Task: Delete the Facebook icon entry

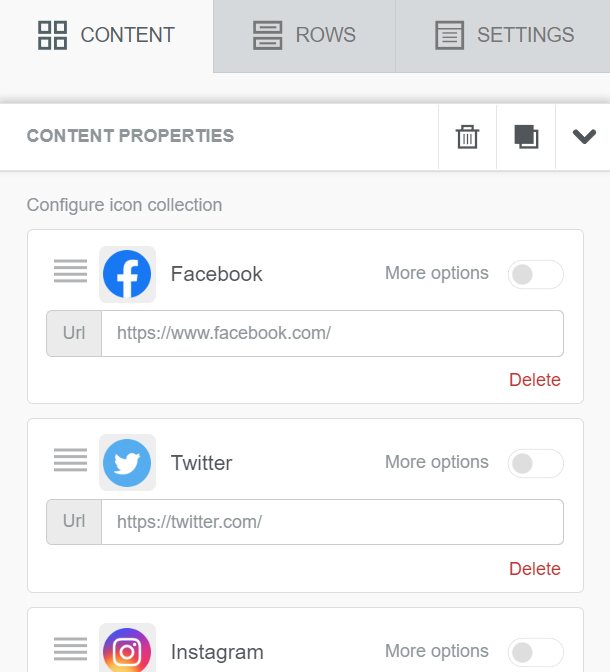Action: coord(535,380)
